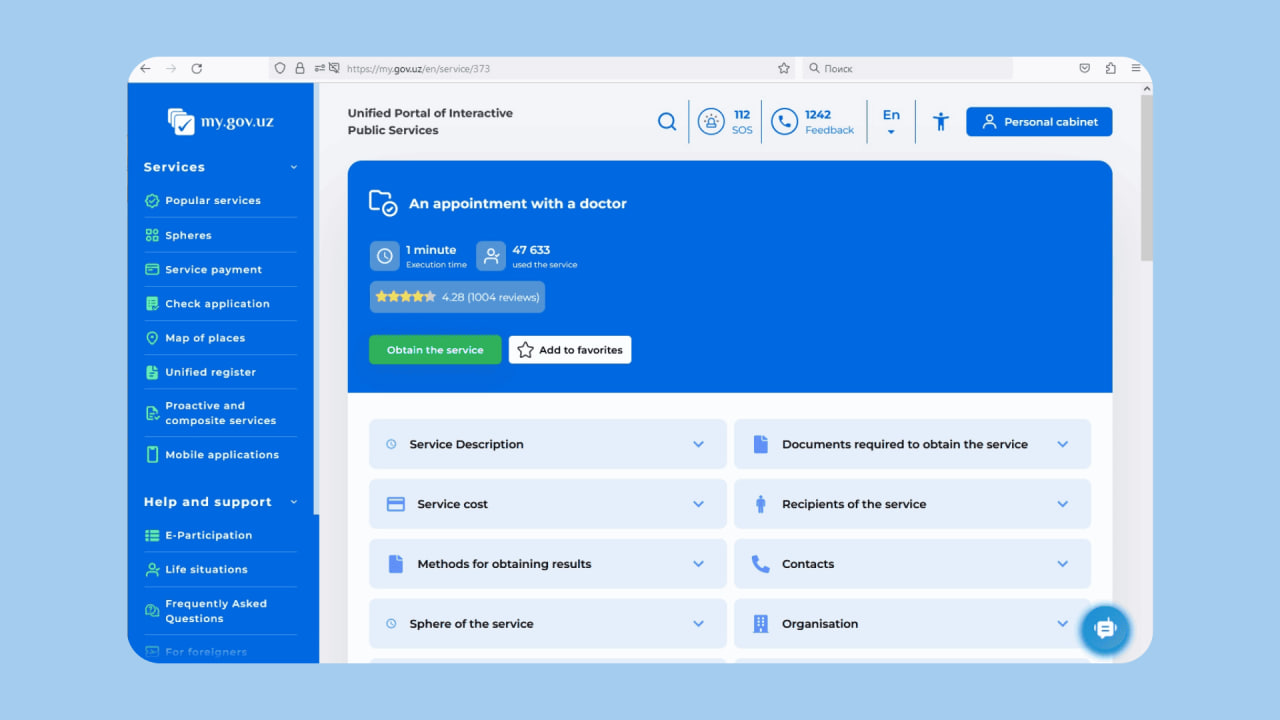Click the Add to favorites button

pyautogui.click(x=570, y=350)
